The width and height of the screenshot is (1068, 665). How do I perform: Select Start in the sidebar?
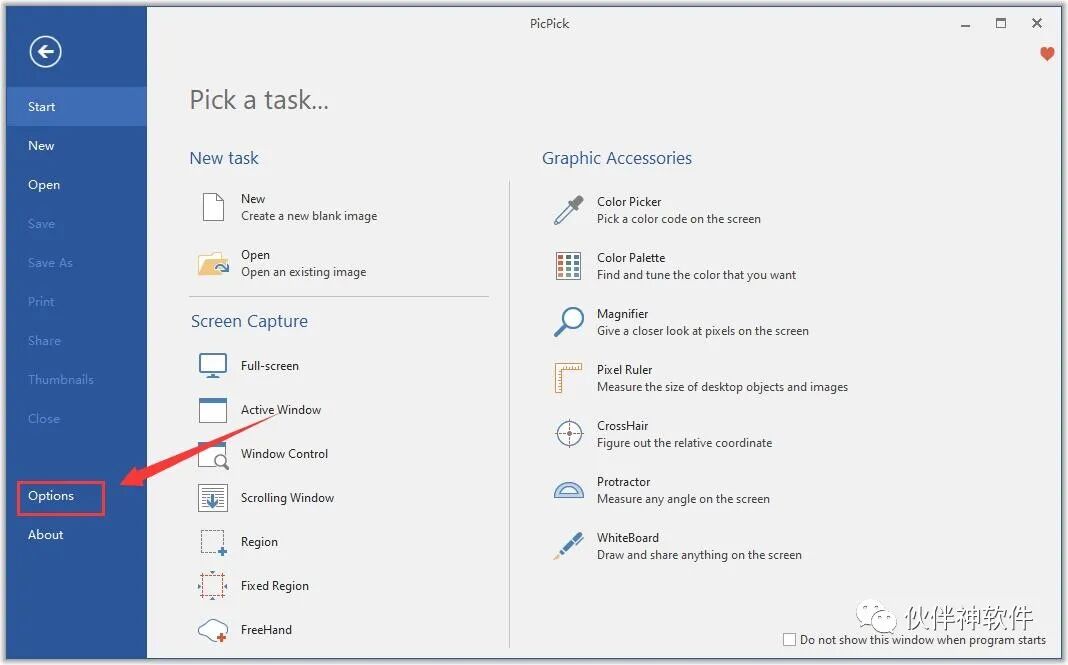(76, 107)
